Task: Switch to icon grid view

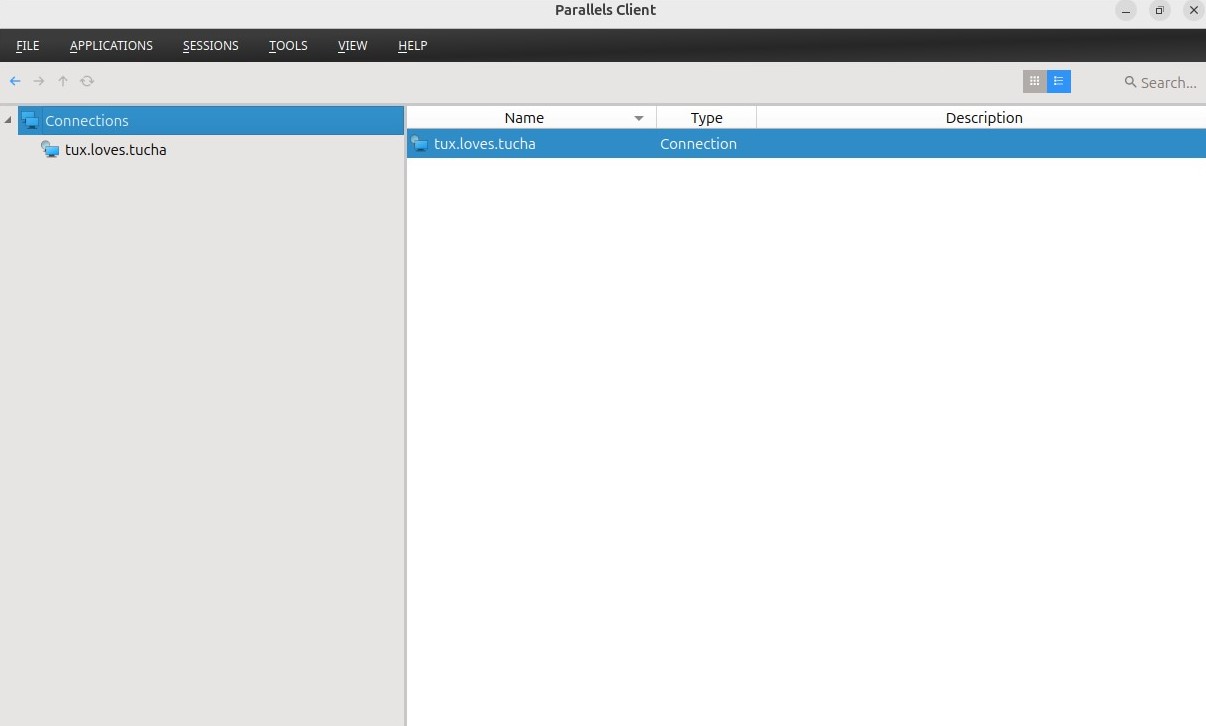Action: coord(1035,81)
